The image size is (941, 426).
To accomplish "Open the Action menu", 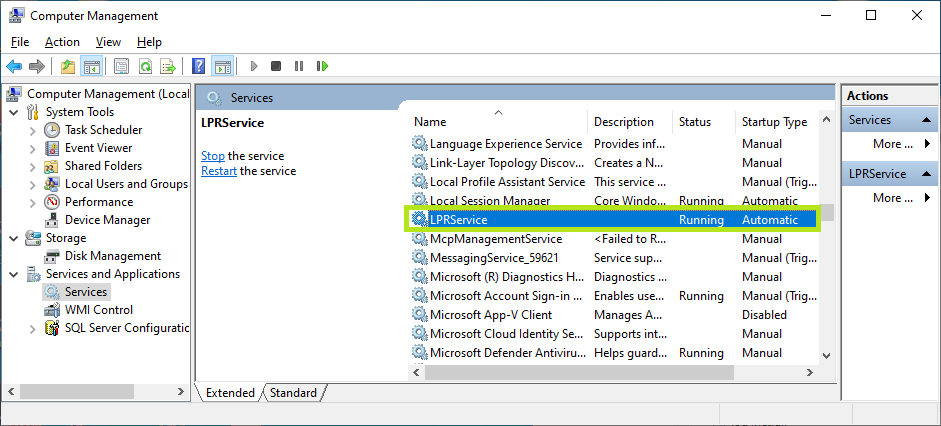I will (62, 42).
